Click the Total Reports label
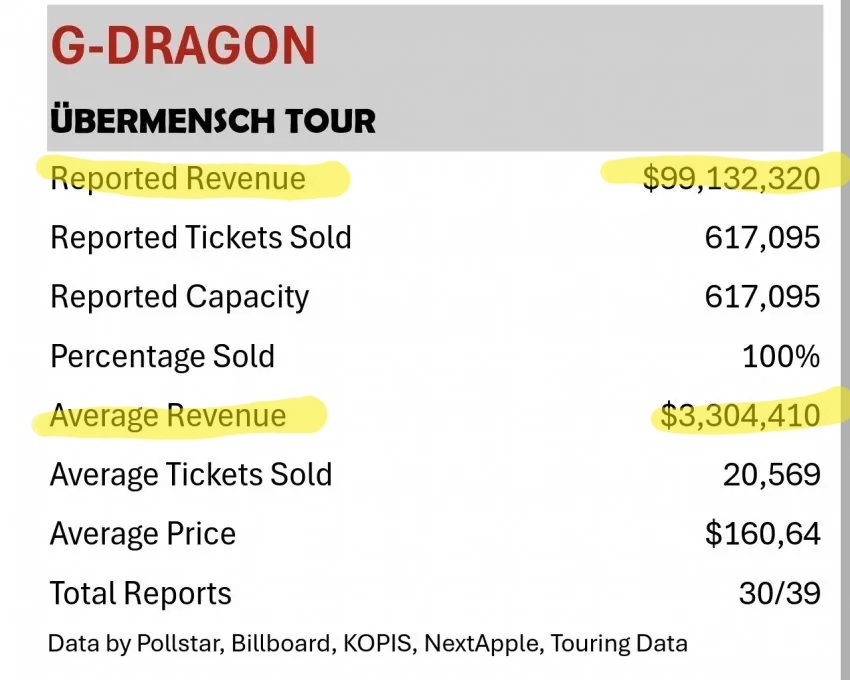Image resolution: width=850 pixels, height=680 pixels. pos(141,593)
